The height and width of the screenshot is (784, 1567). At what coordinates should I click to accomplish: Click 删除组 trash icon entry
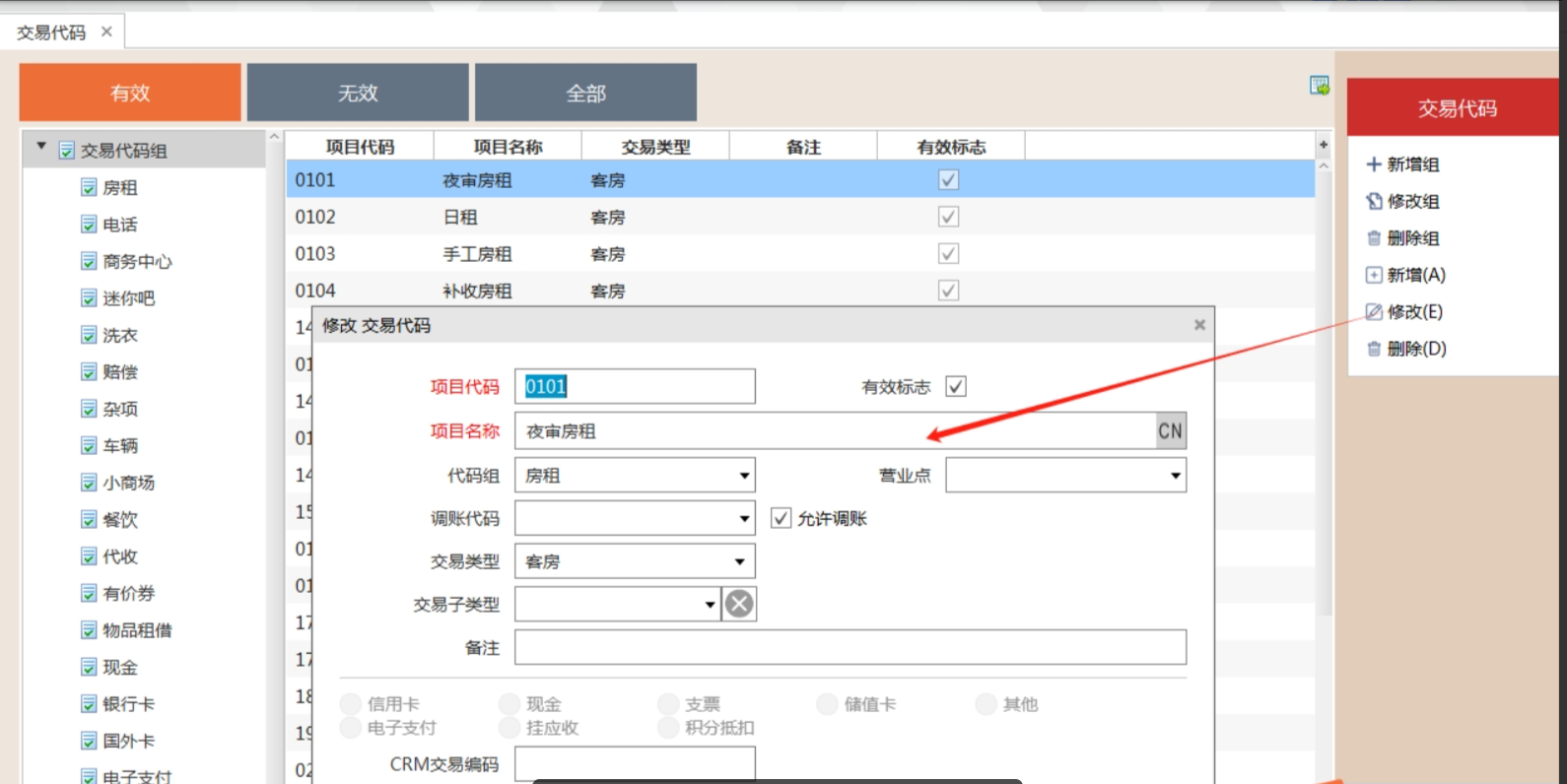[1375, 238]
